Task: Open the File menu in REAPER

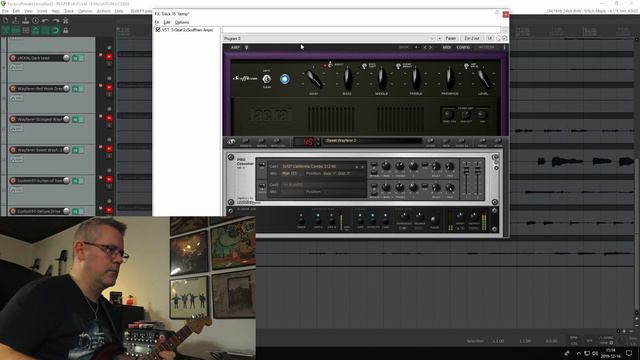Action: [x=5, y=11]
